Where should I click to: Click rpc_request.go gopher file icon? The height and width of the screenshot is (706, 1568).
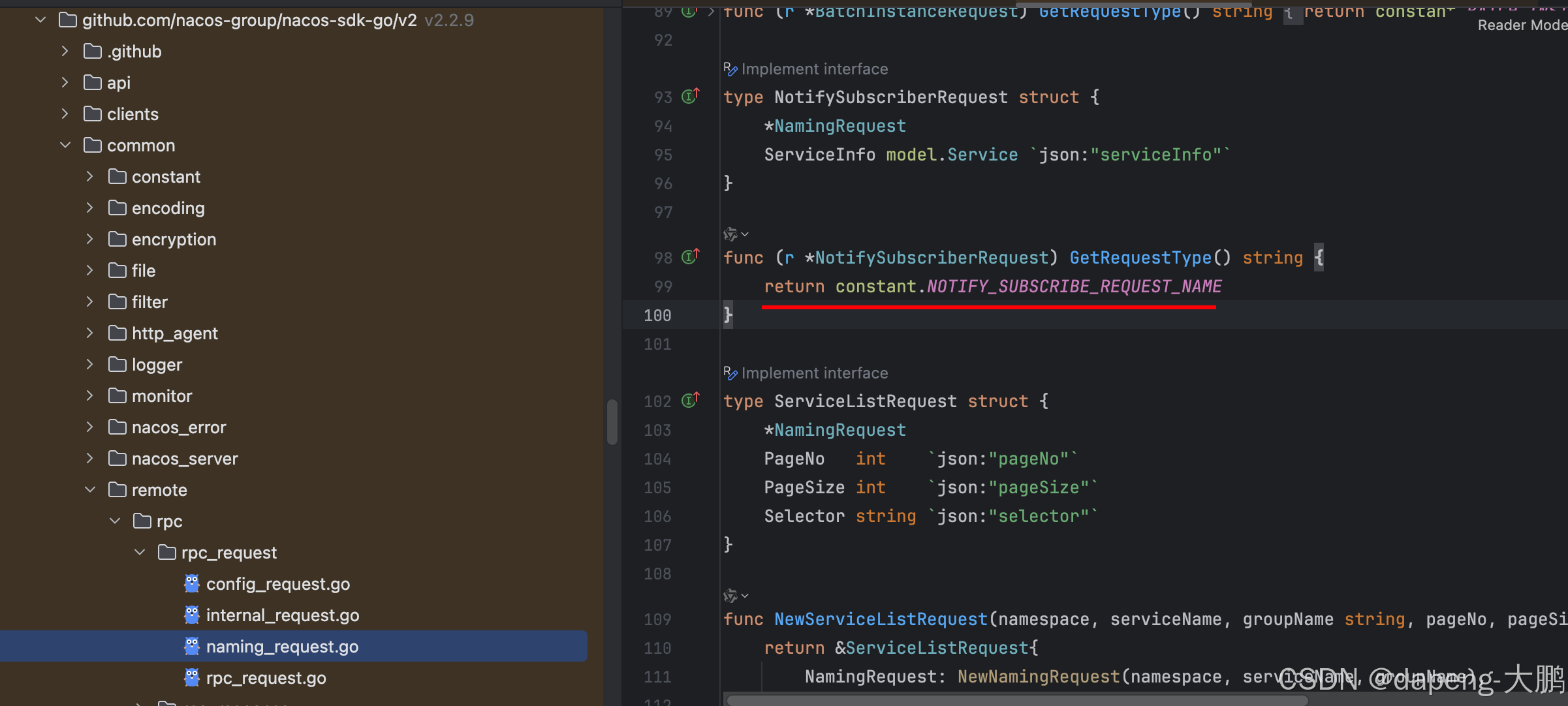tap(192, 678)
